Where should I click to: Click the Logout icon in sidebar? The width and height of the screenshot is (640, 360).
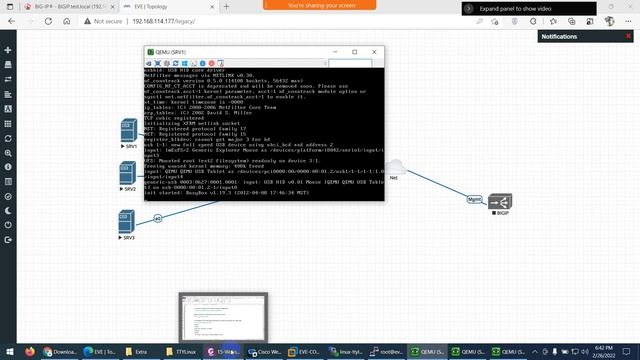[8, 240]
